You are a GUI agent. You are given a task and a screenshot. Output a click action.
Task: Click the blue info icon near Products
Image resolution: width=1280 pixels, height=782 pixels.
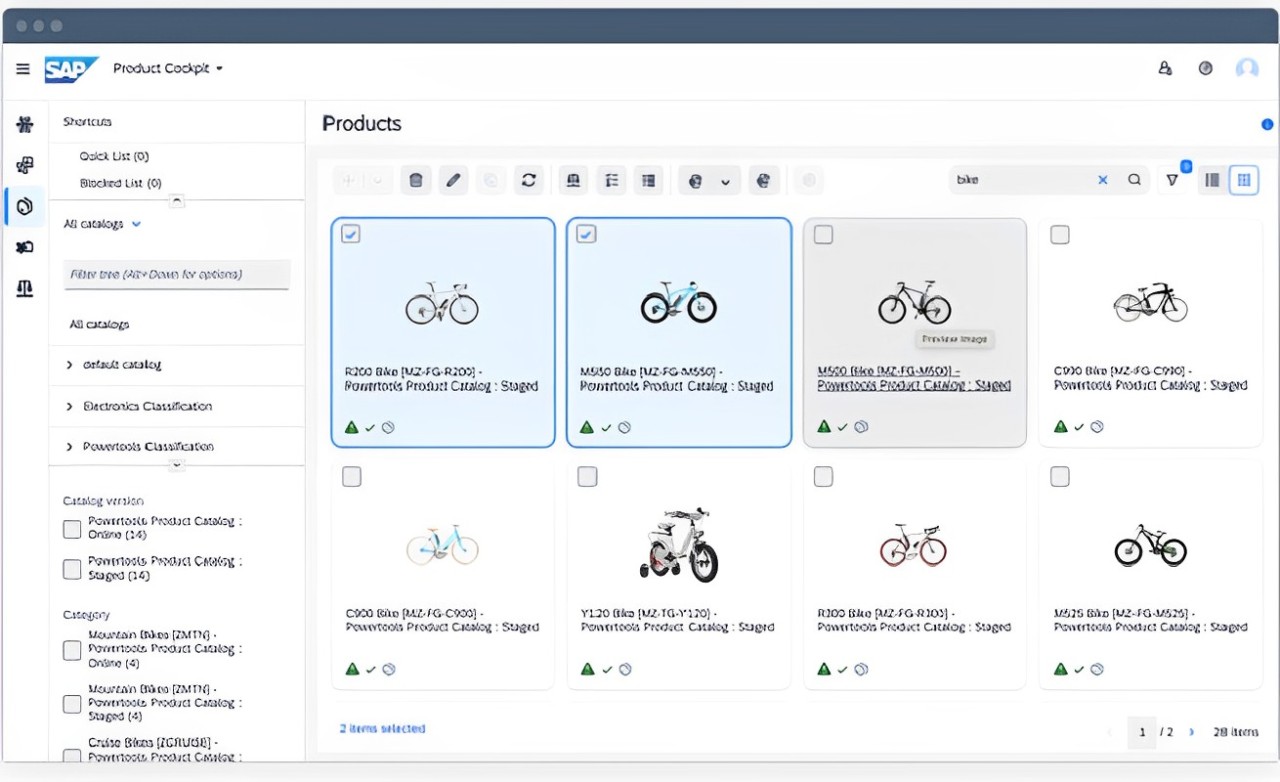(x=1267, y=124)
